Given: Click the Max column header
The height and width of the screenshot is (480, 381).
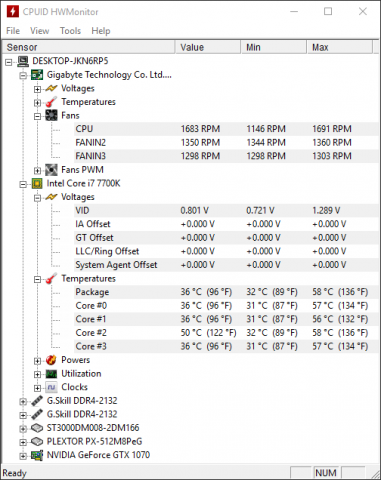Looking at the screenshot, I should click(339, 47).
